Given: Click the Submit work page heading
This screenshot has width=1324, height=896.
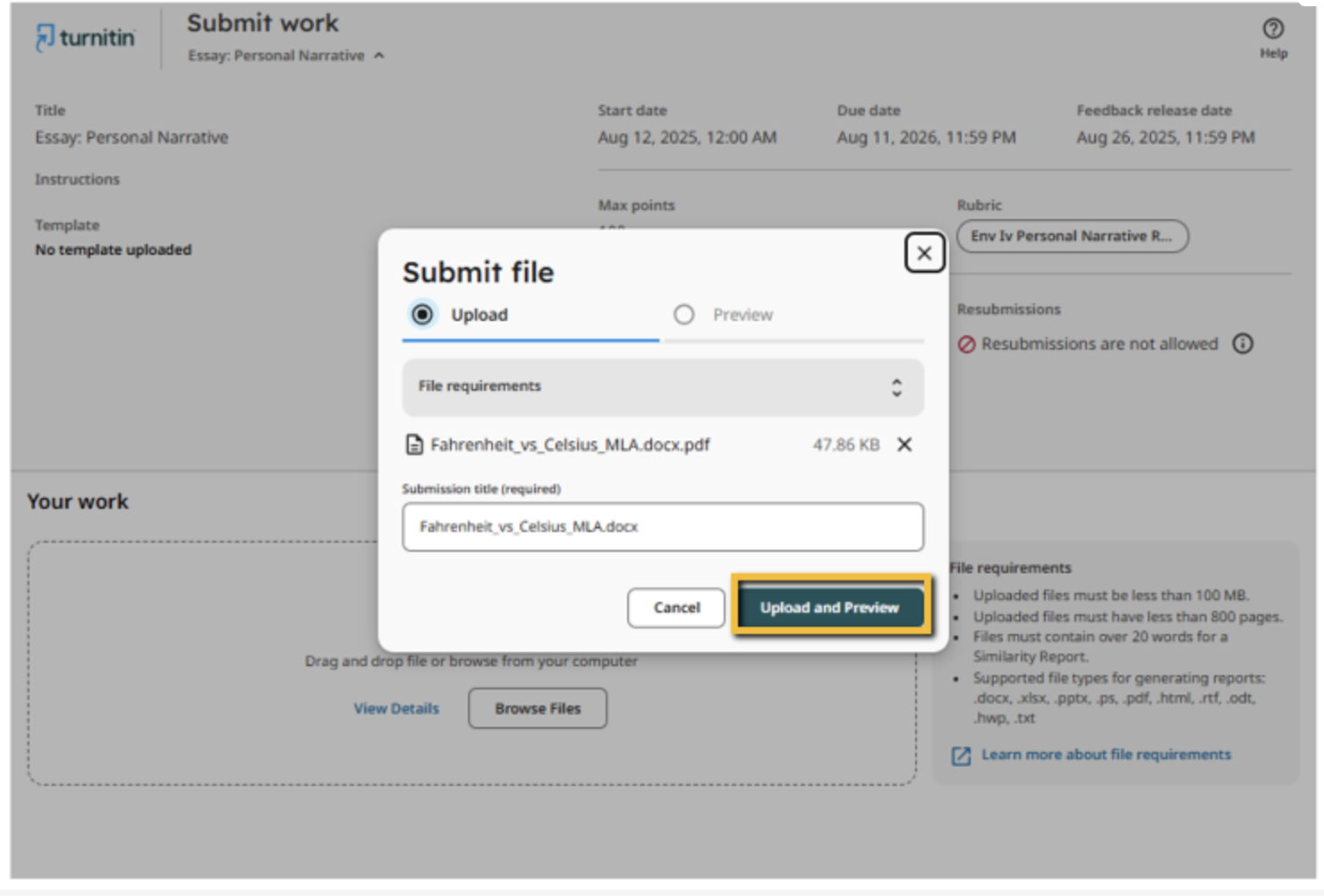Looking at the screenshot, I should (262, 23).
